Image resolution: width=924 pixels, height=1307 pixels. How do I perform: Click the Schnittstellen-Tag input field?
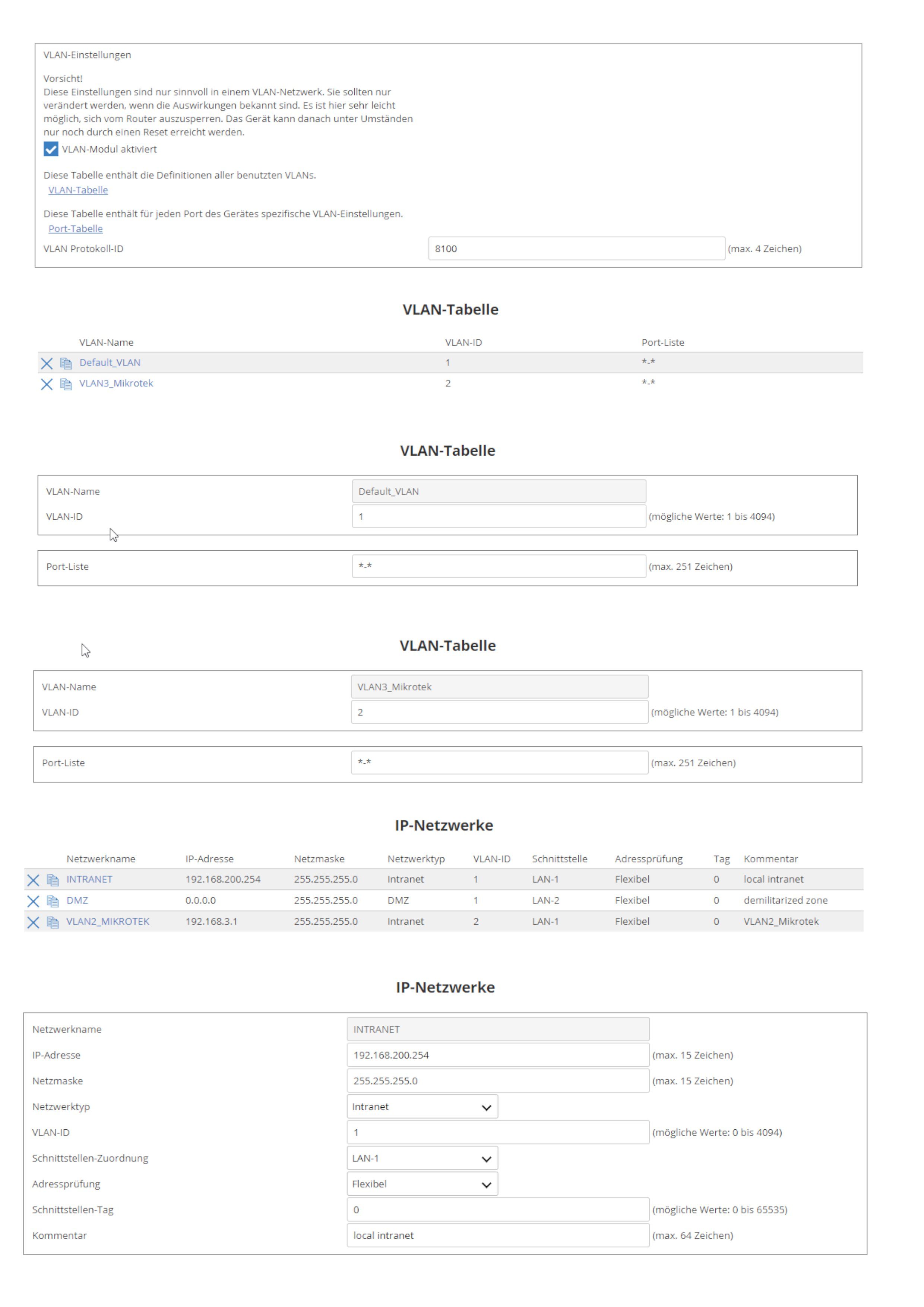[498, 1210]
